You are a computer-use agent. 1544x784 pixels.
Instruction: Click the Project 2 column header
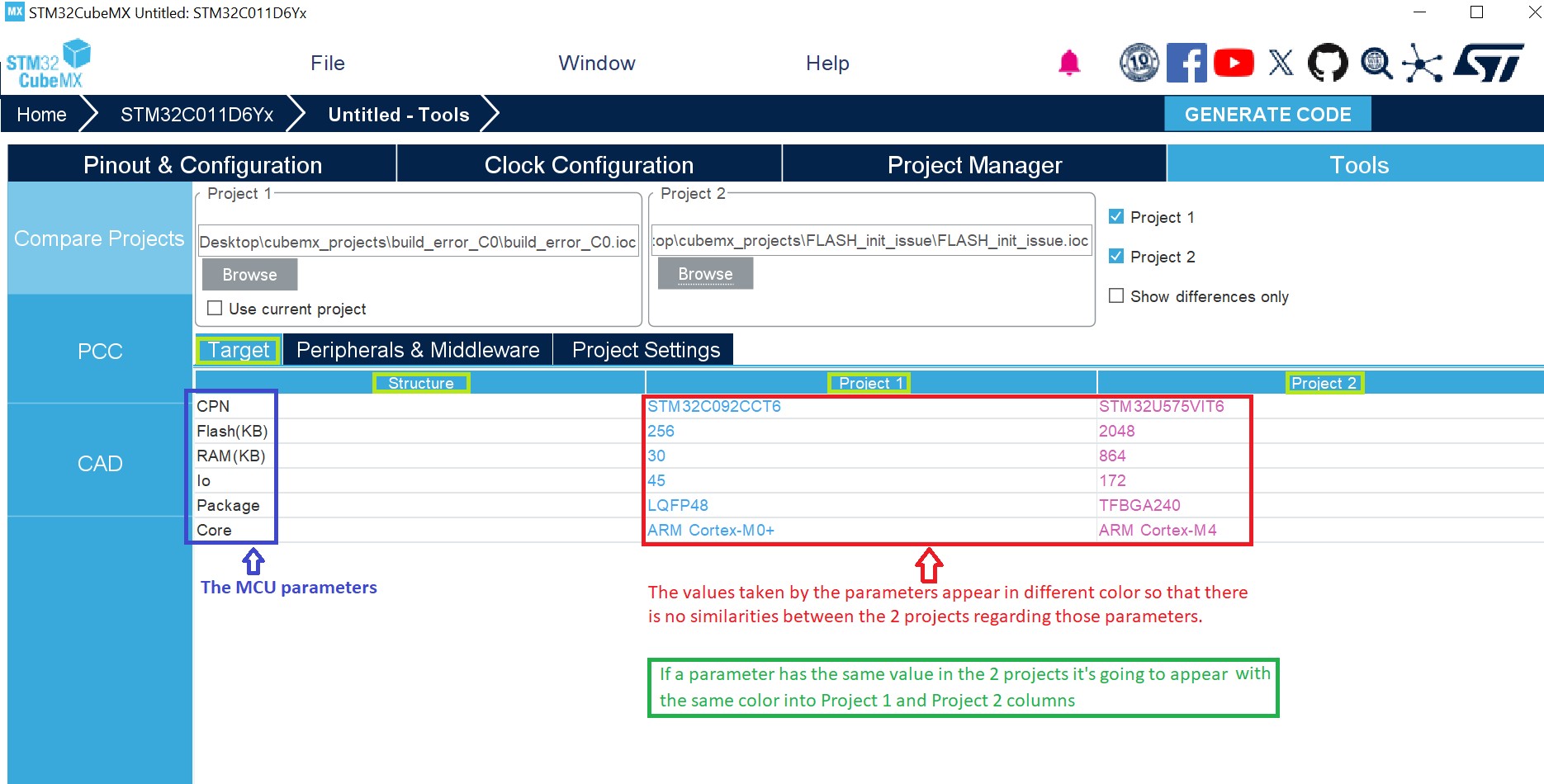pos(1323,383)
